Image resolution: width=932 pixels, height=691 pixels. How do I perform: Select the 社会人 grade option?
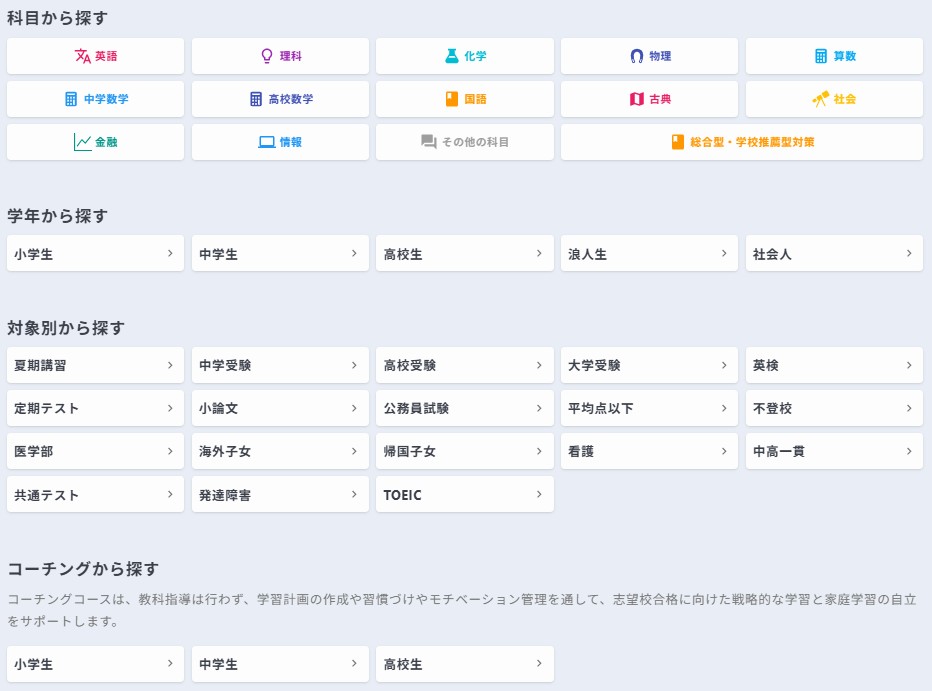[834, 254]
